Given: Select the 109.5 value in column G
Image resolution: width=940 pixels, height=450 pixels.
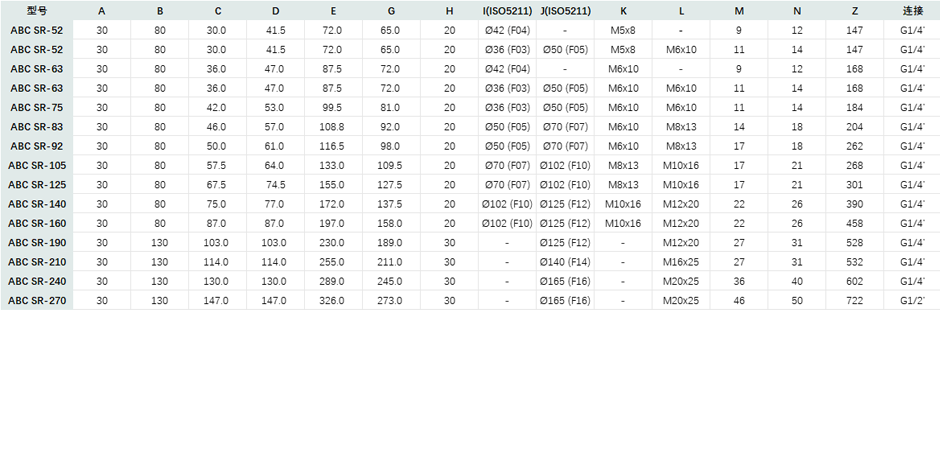Looking at the screenshot, I should click(x=390, y=165).
